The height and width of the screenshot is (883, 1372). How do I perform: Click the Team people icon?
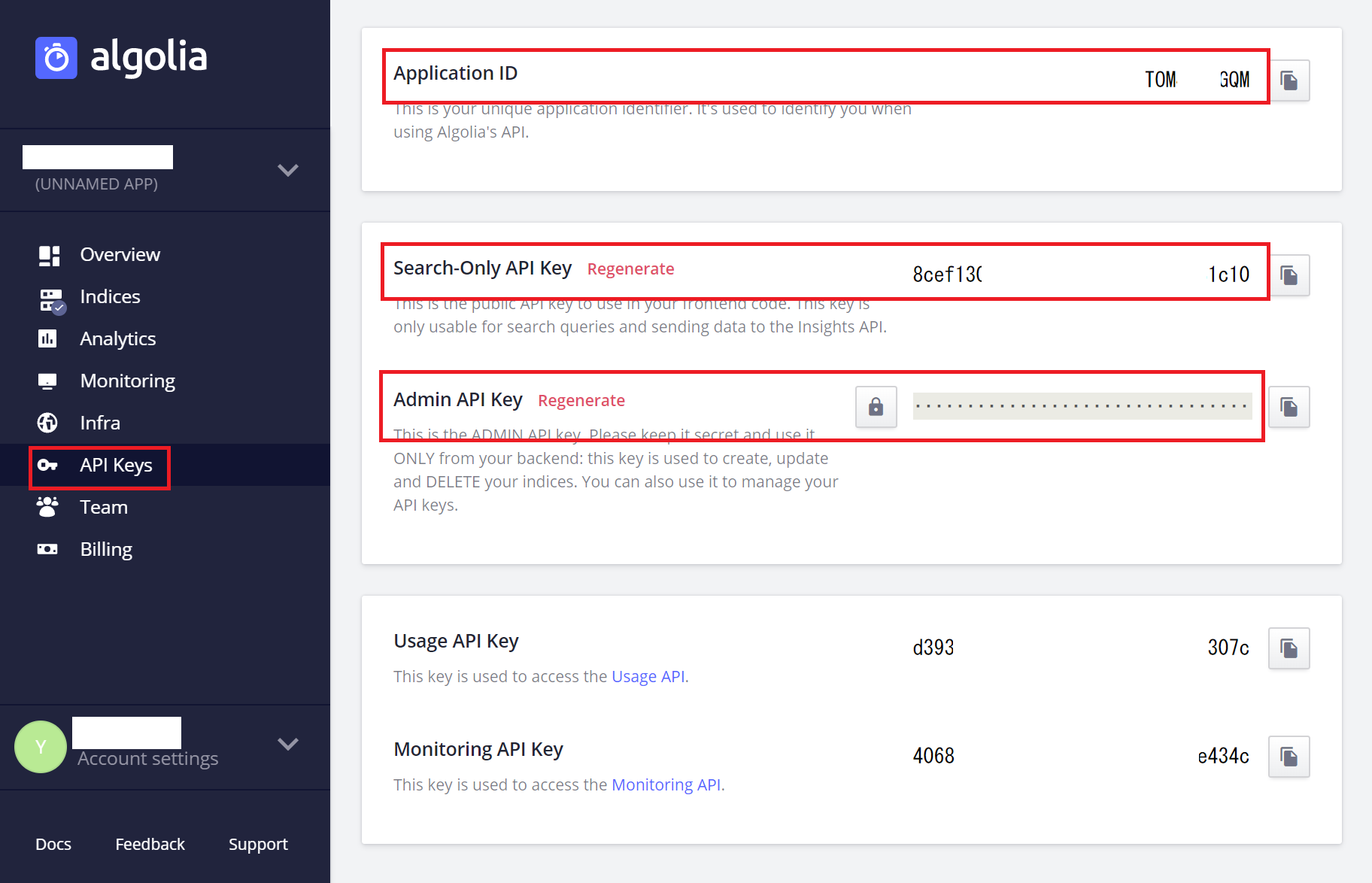pos(47,507)
